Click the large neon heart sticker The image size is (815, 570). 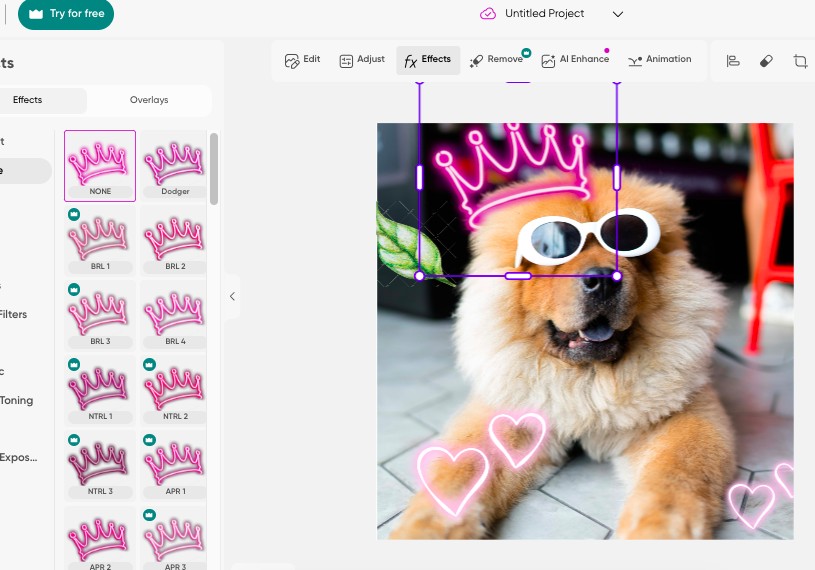pyautogui.click(x=452, y=481)
